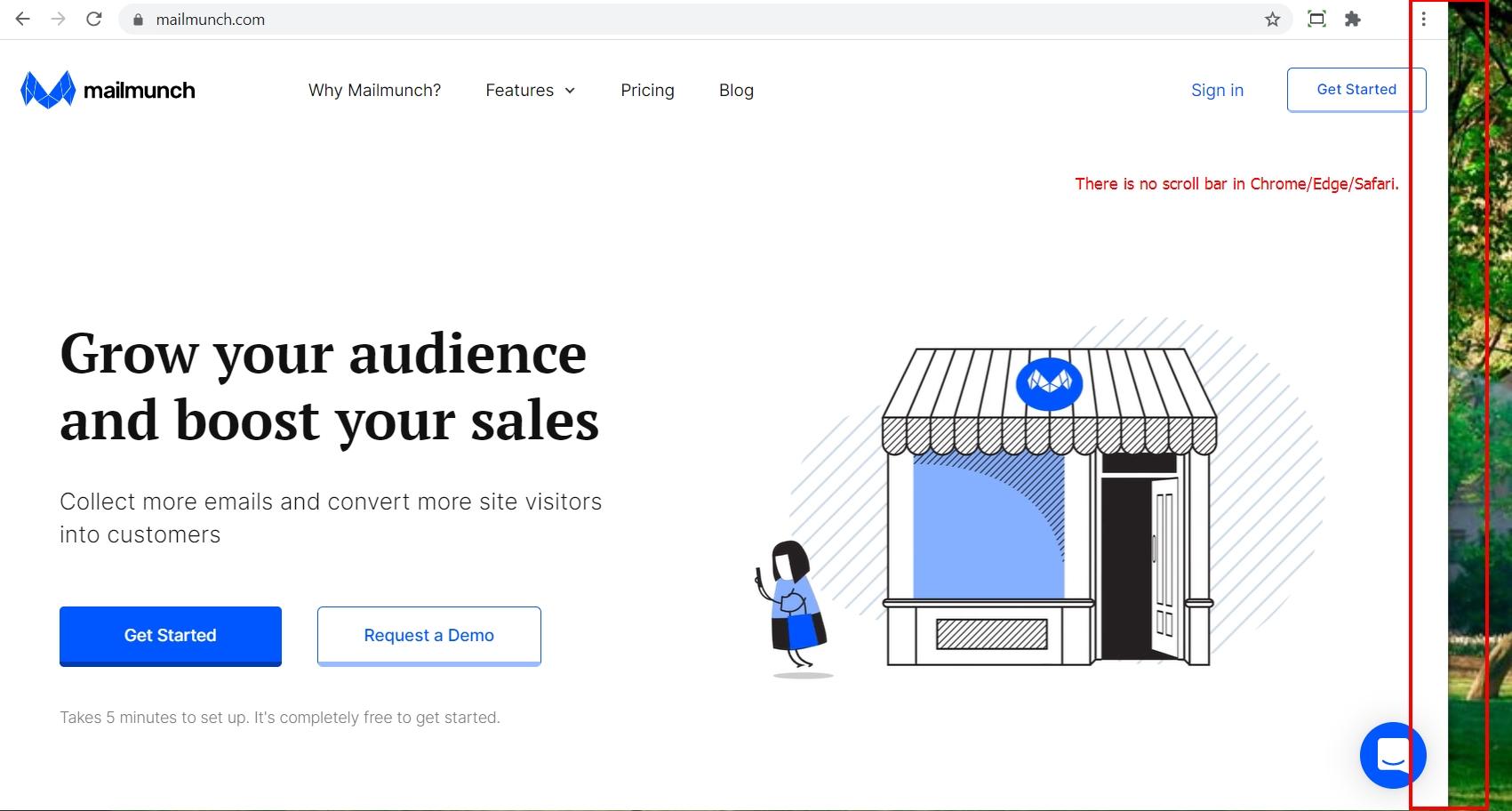
Task: Click the padlock icon in address bar
Action: coord(137,20)
